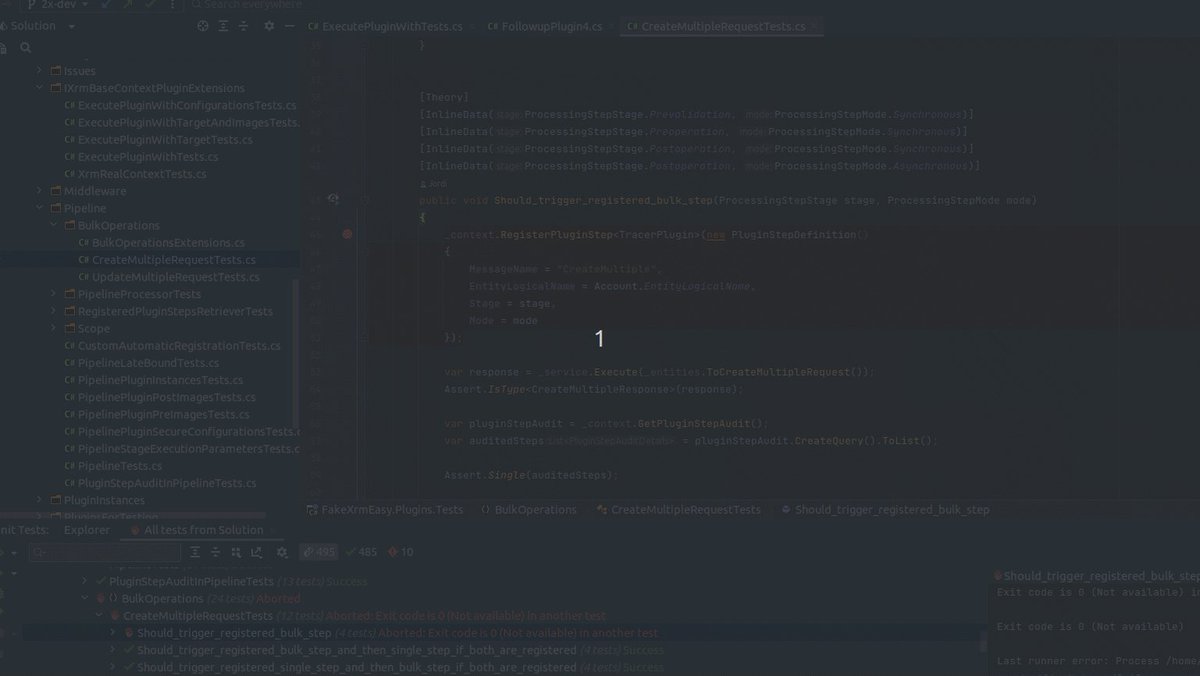Open the 2x-dev branch dropdown
Image resolution: width=1200 pixels, height=676 pixels.
[x=57, y=5]
